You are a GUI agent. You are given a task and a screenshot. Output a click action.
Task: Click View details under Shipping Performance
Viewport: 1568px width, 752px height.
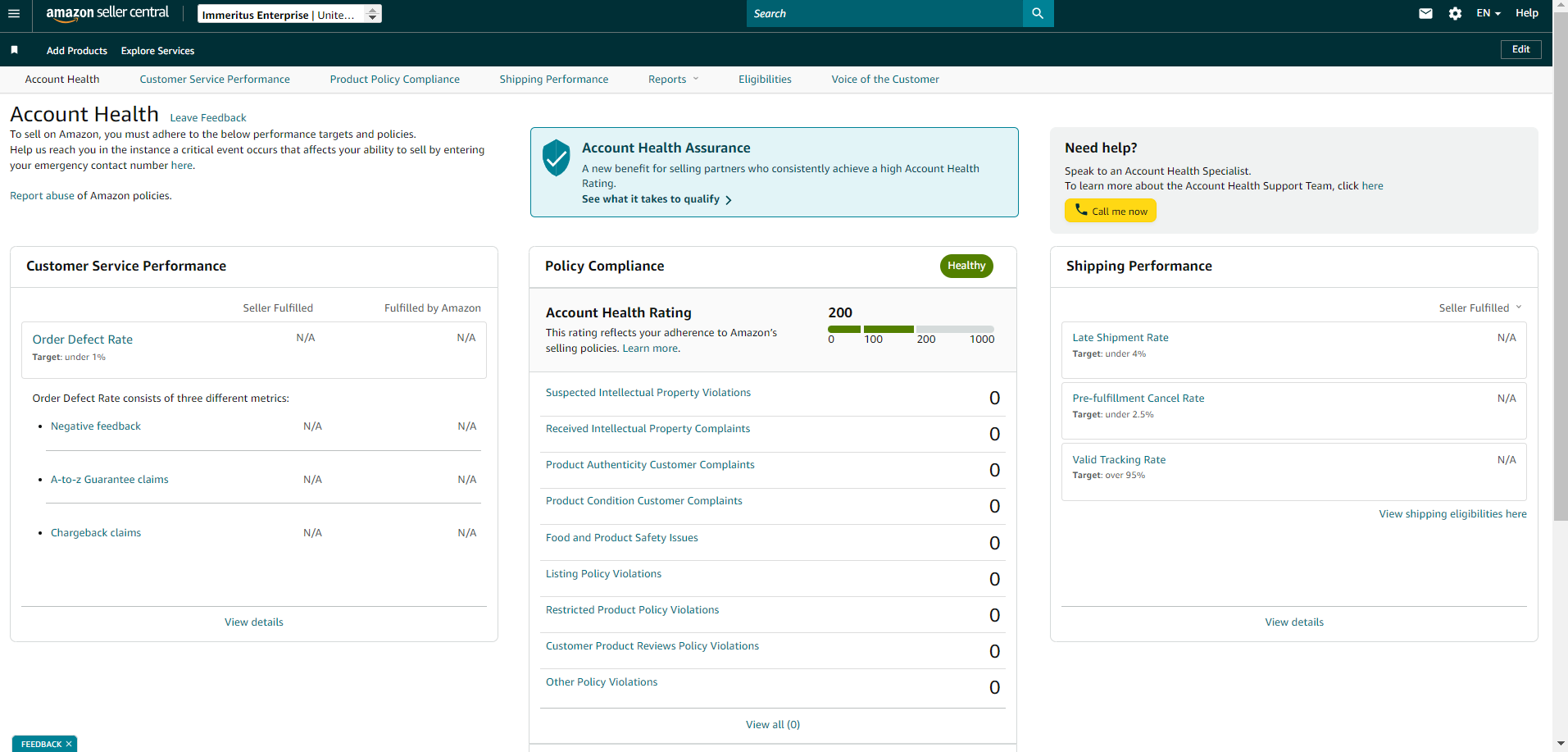(x=1294, y=622)
